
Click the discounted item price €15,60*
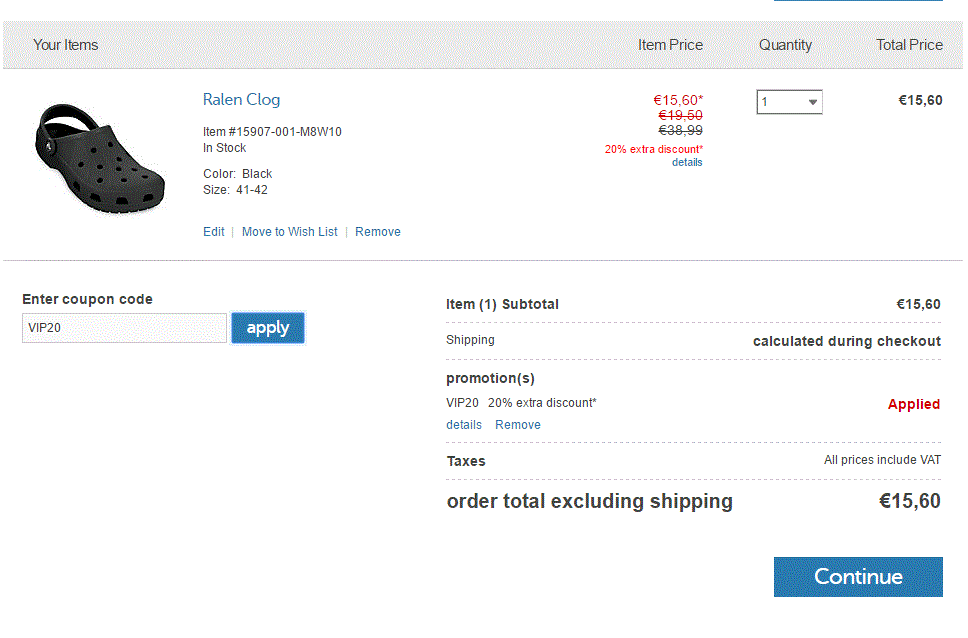pyautogui.click(x=678, y=100)
